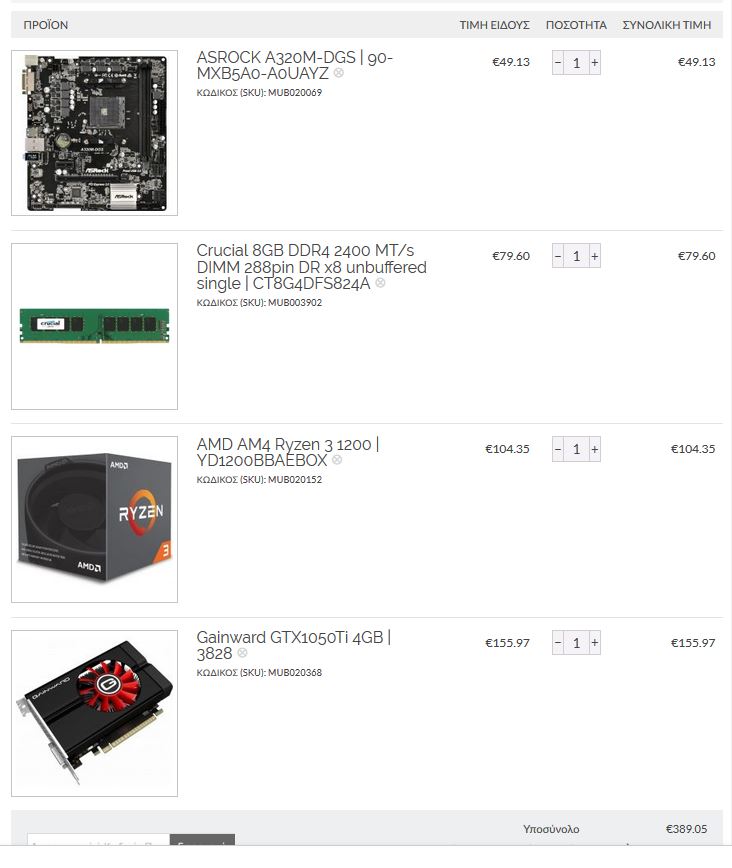Increase ASROCK motherboard quantity with plus

[x=594, y=63]
